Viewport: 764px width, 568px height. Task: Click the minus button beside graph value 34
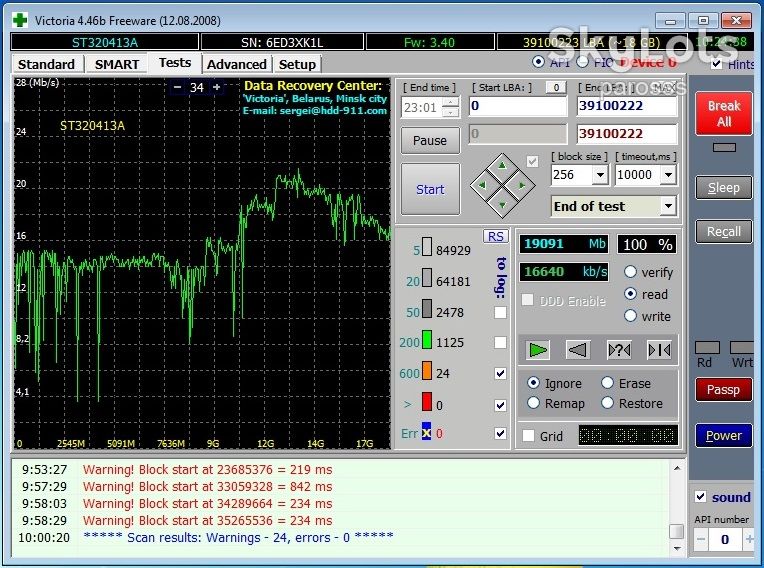pos(177,87)
